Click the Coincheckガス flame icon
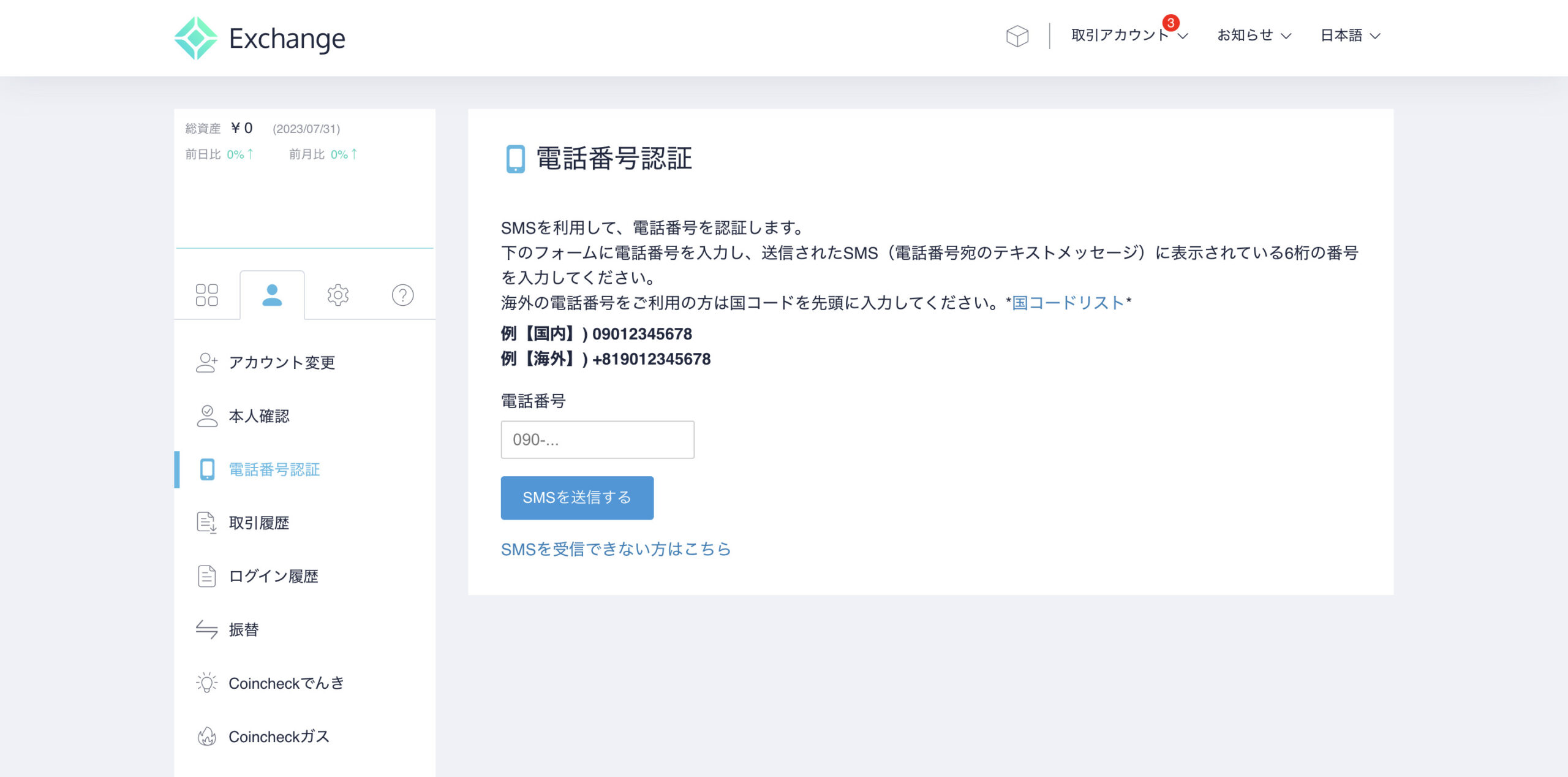The height and width of the screenshot is (777, 1568). click(206, 736)
